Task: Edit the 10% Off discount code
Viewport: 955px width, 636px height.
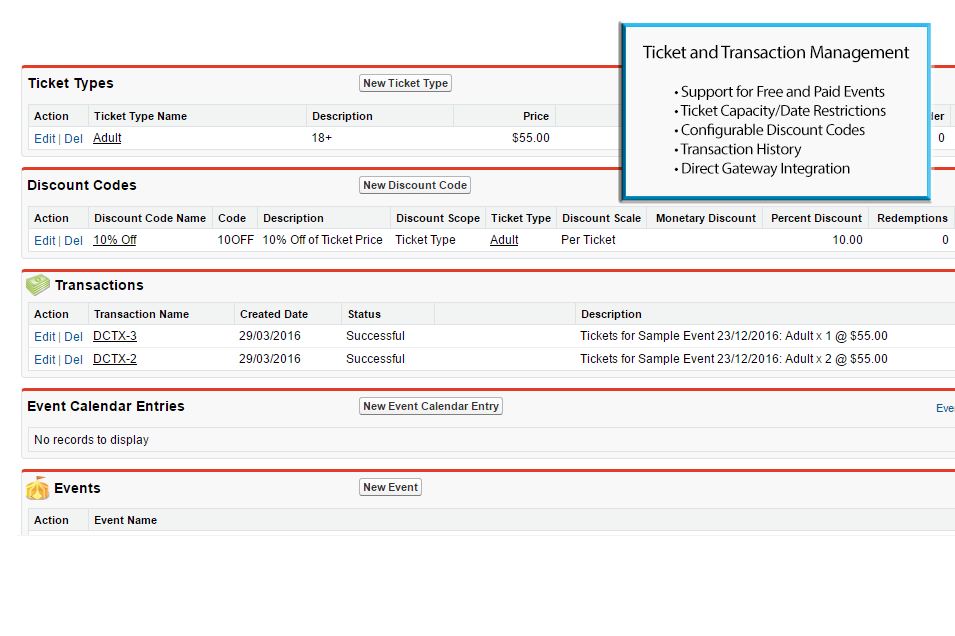Action: click(44, 241)
